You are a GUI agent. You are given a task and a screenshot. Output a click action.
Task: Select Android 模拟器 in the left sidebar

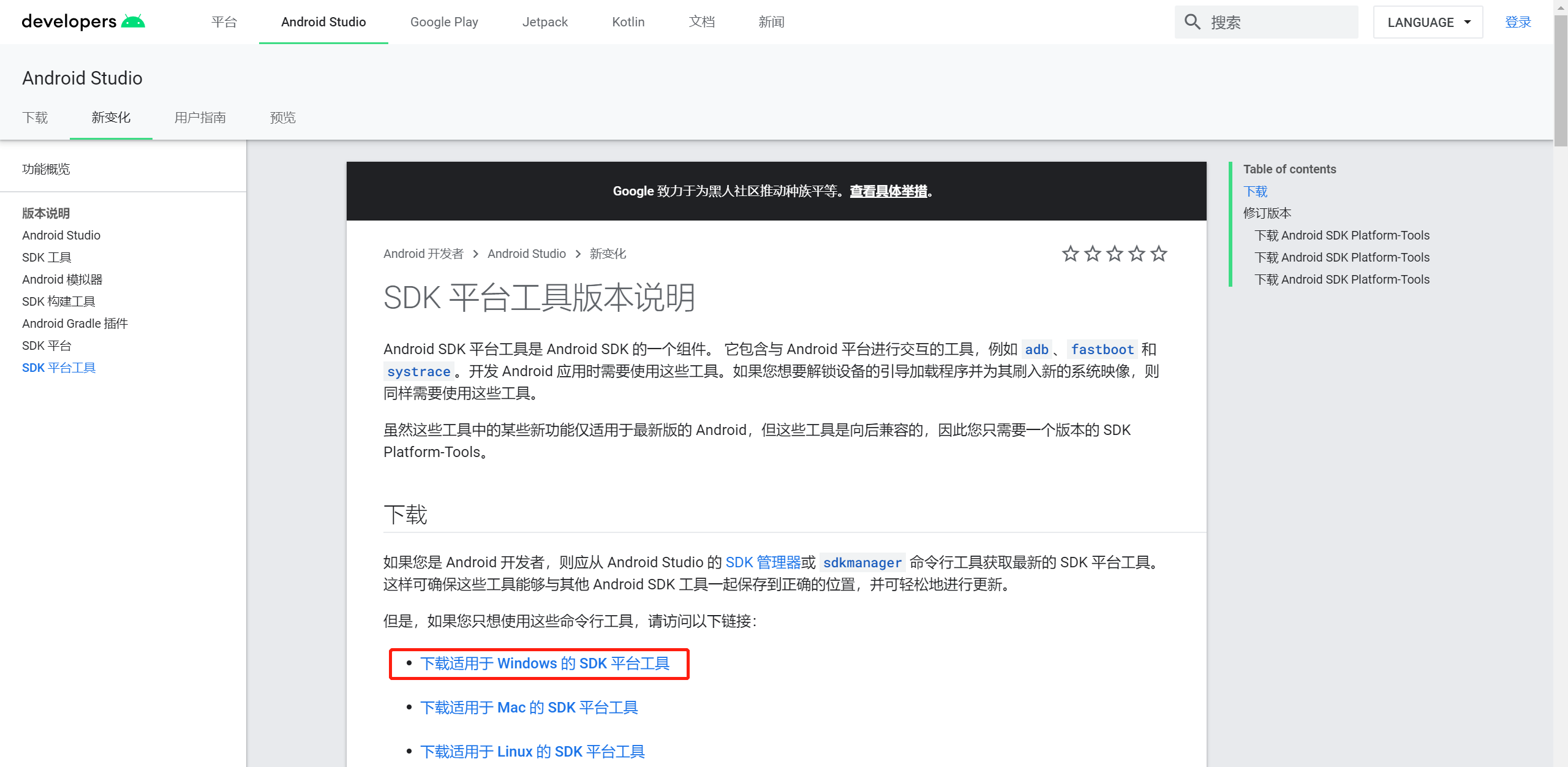(x=62, y=279)
